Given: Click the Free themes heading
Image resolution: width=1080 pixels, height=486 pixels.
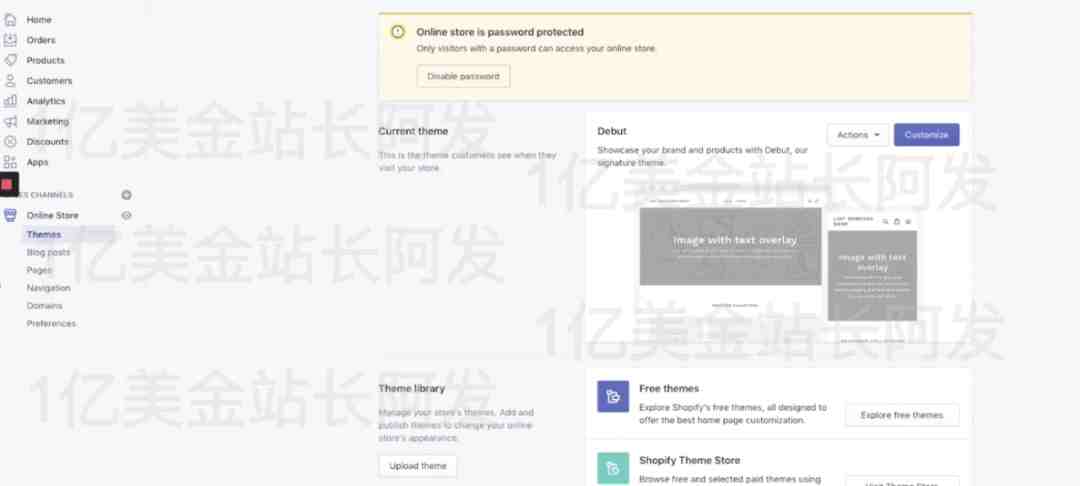Looking at the screenshot, I should point(669,388).
